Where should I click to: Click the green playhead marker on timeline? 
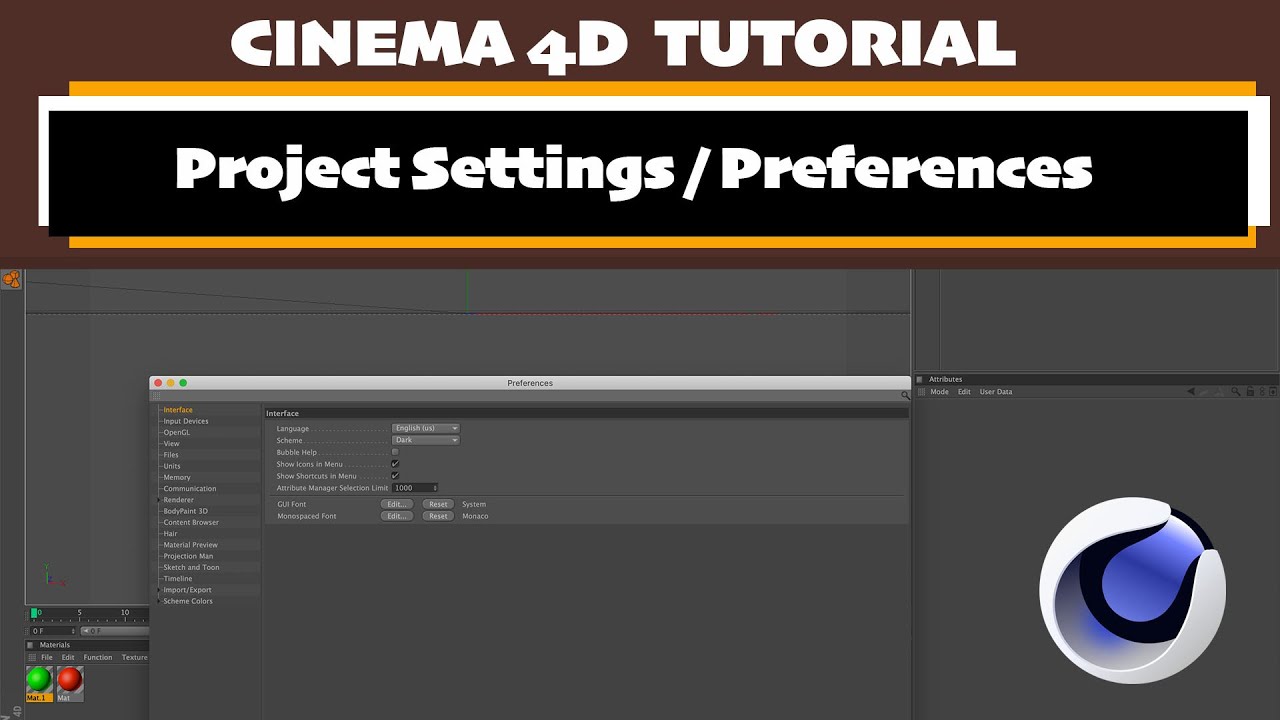coord(35,612)
